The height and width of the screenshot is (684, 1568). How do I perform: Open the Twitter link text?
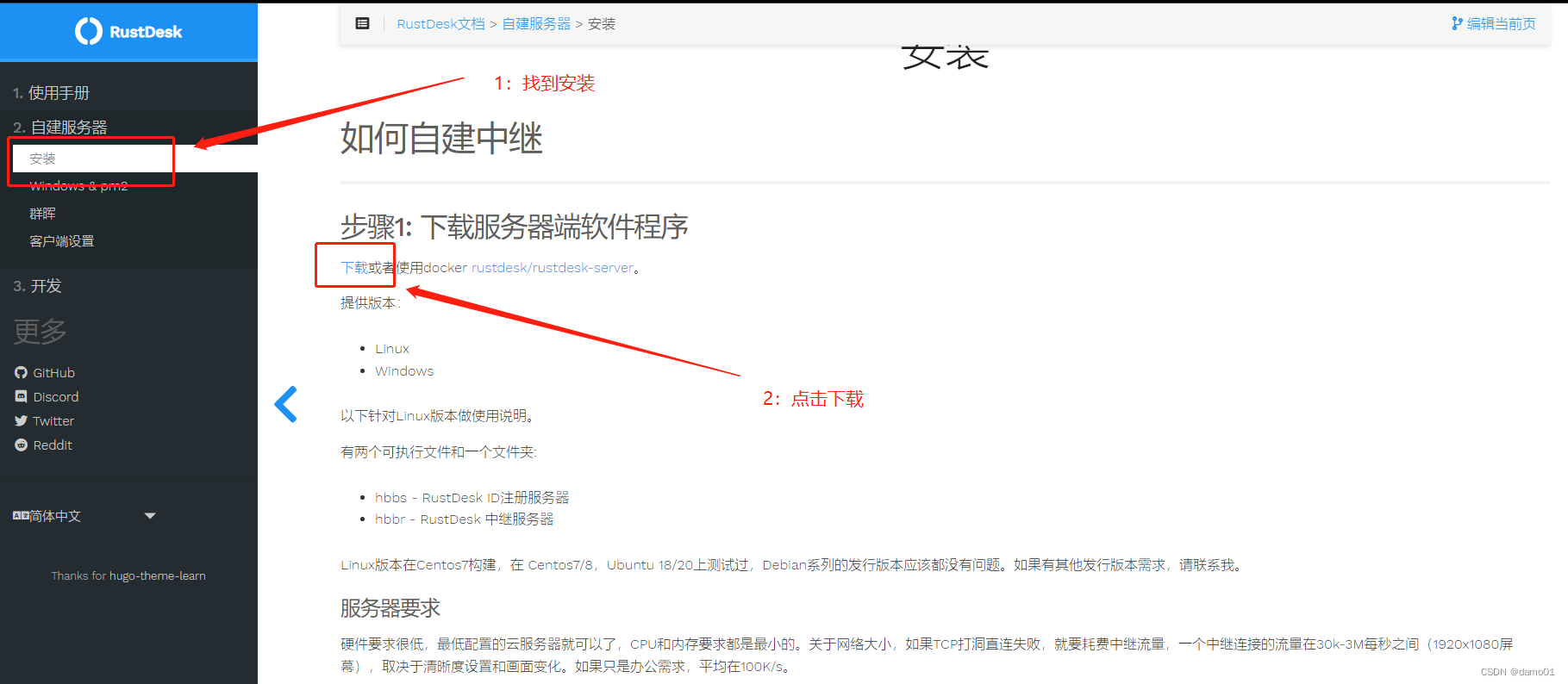(x=53, y=420)
